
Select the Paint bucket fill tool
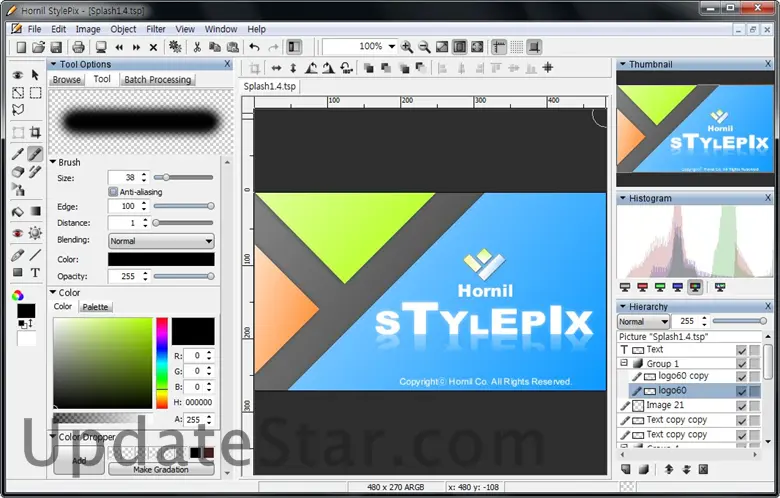coord(18,211)
